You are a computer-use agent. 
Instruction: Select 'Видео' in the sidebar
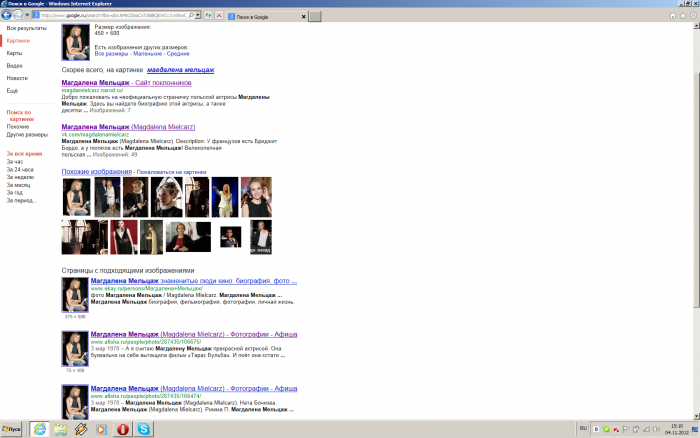click(14, 66)
